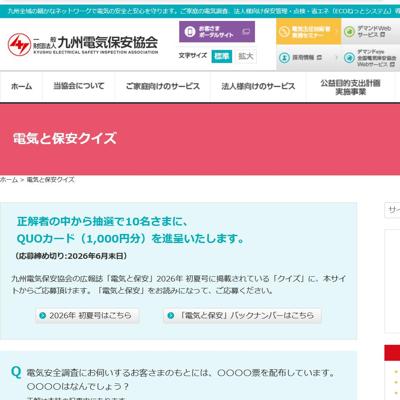Click the Q mark of the quiz question

click(16, 372)
